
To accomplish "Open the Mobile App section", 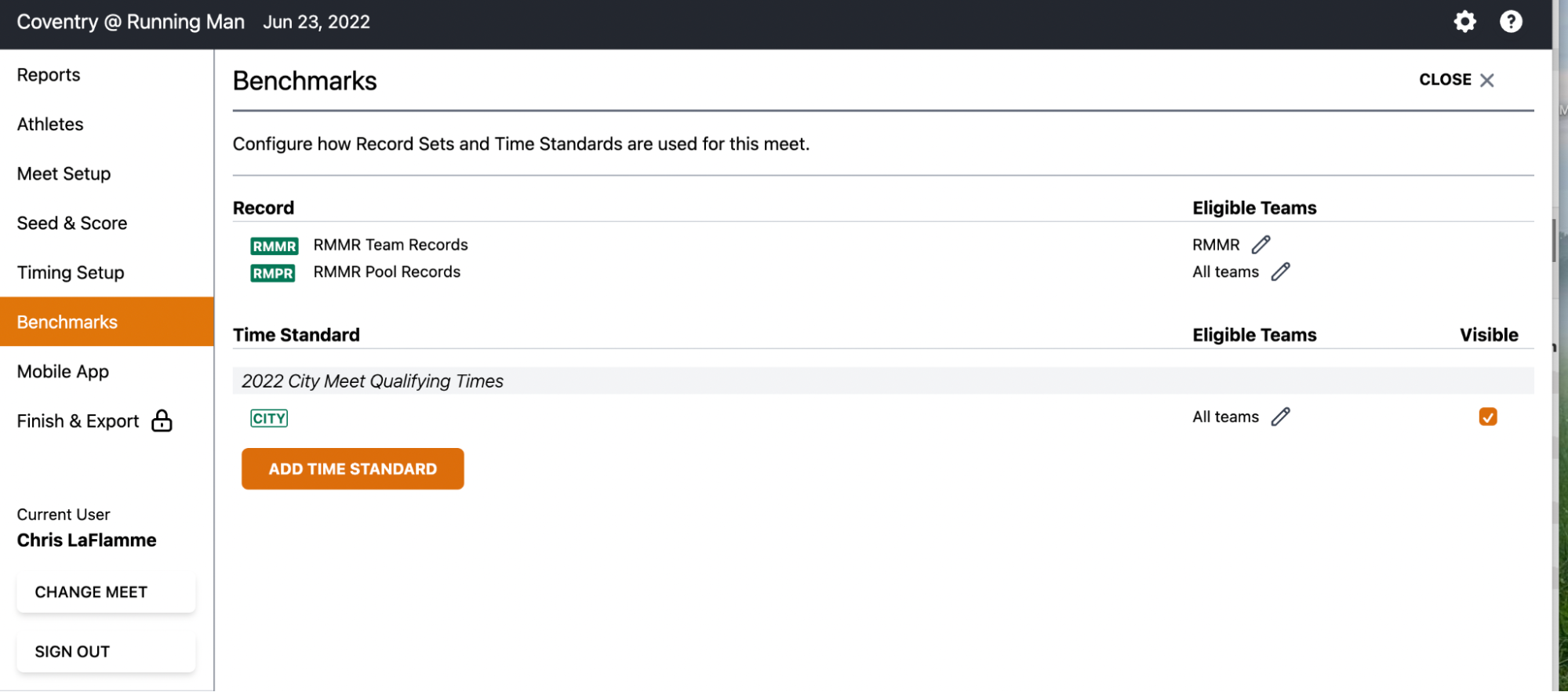I will (x=63, y=372).
